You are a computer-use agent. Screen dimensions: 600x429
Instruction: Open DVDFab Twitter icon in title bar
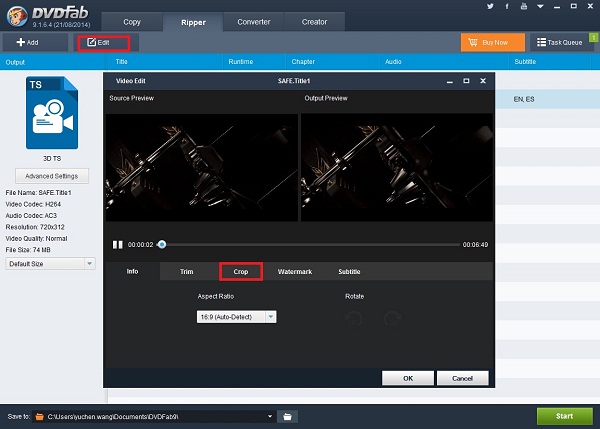pyautogui.click(x=490, y=6)
